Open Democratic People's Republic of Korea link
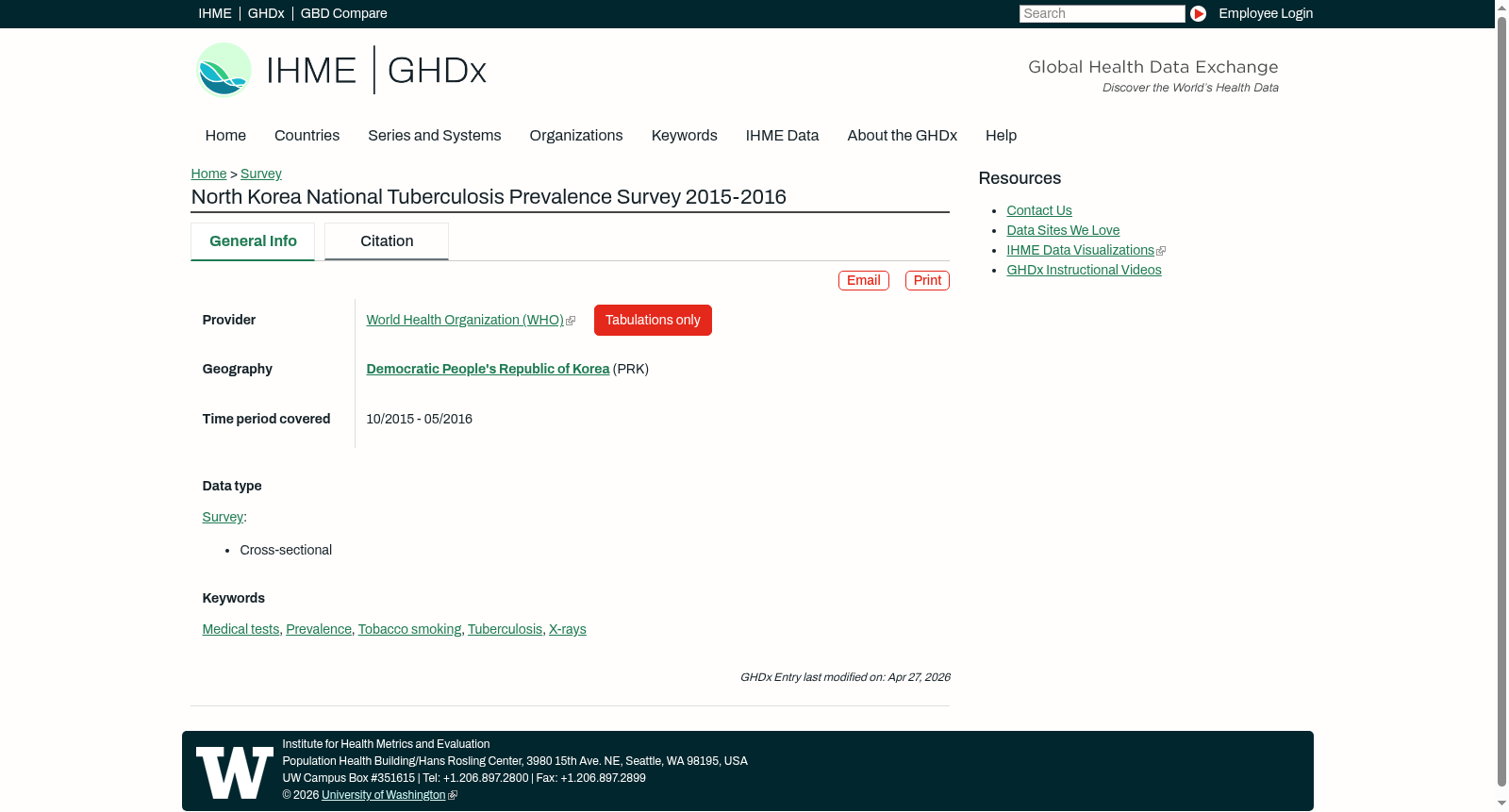Viewport: 1509px width, 812px height. pos(488,369)
